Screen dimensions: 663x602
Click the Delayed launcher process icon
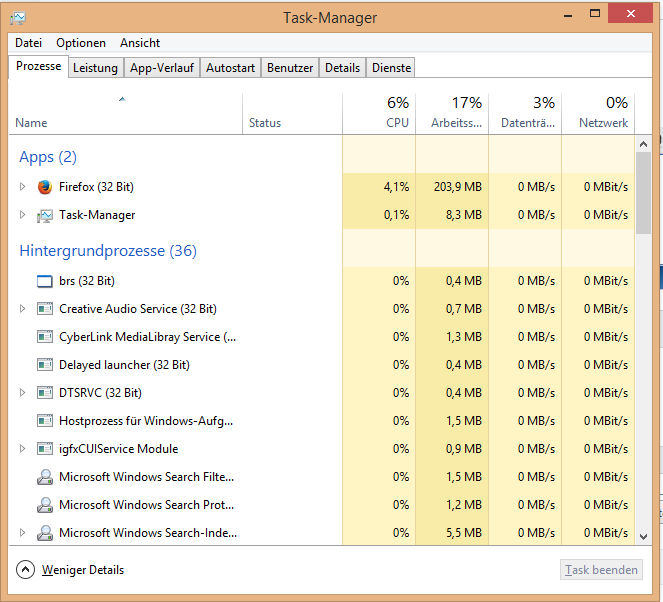click(45, 365)
